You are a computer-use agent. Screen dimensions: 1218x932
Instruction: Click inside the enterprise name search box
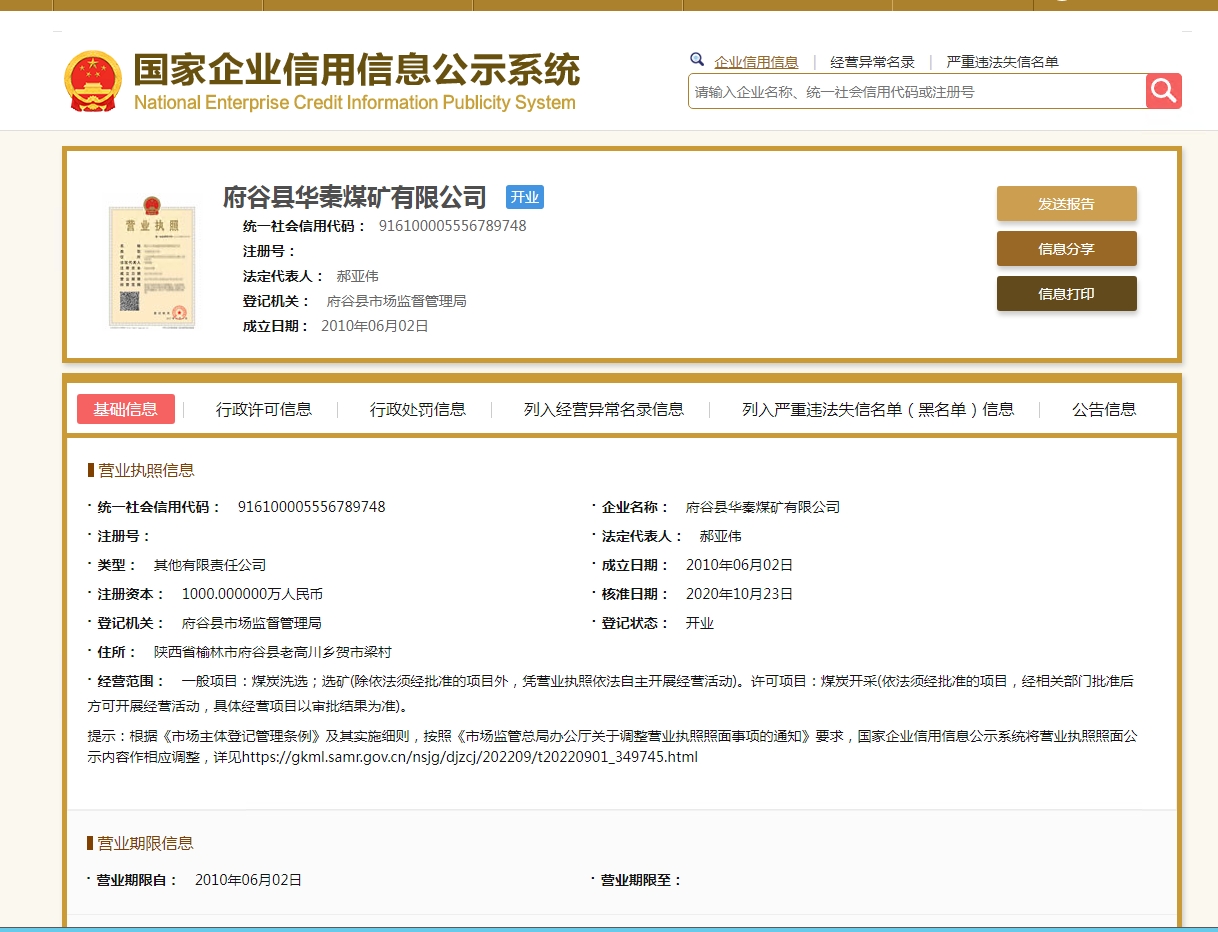(915, 92)
